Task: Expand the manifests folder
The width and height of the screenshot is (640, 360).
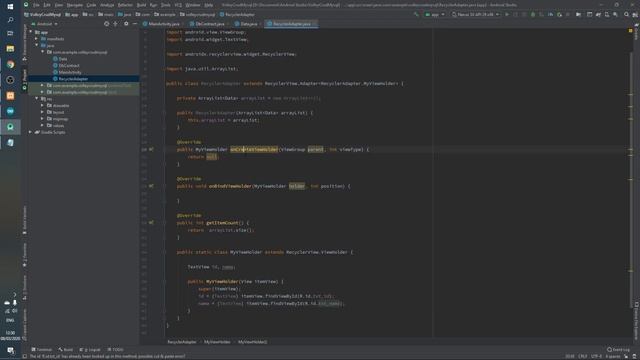Action: click(37, 39)
